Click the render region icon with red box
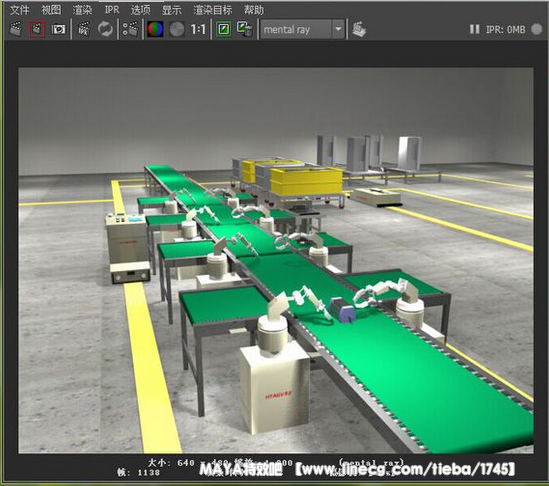 [x=36, y=29]
